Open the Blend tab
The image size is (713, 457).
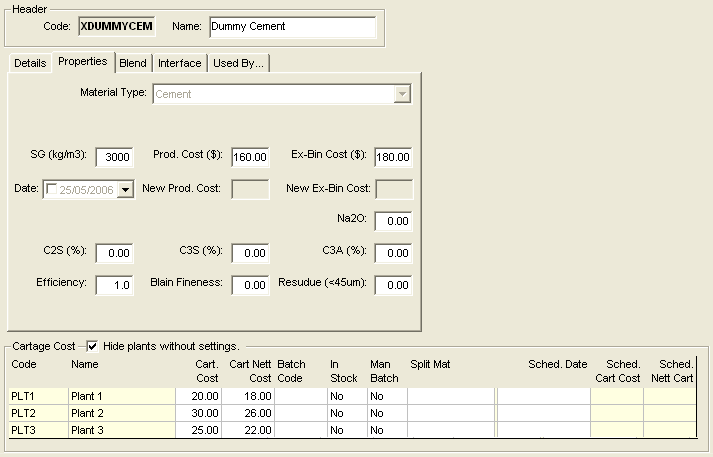point(132,63)
